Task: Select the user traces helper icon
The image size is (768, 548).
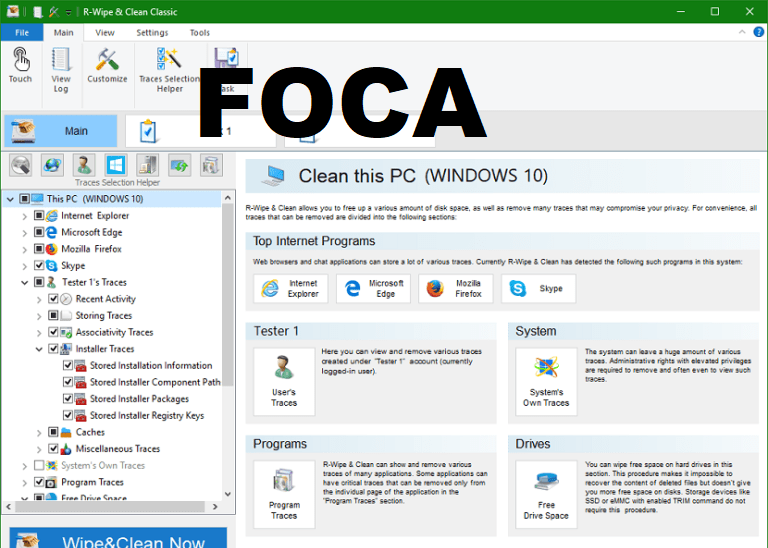Action: (84, 165)
